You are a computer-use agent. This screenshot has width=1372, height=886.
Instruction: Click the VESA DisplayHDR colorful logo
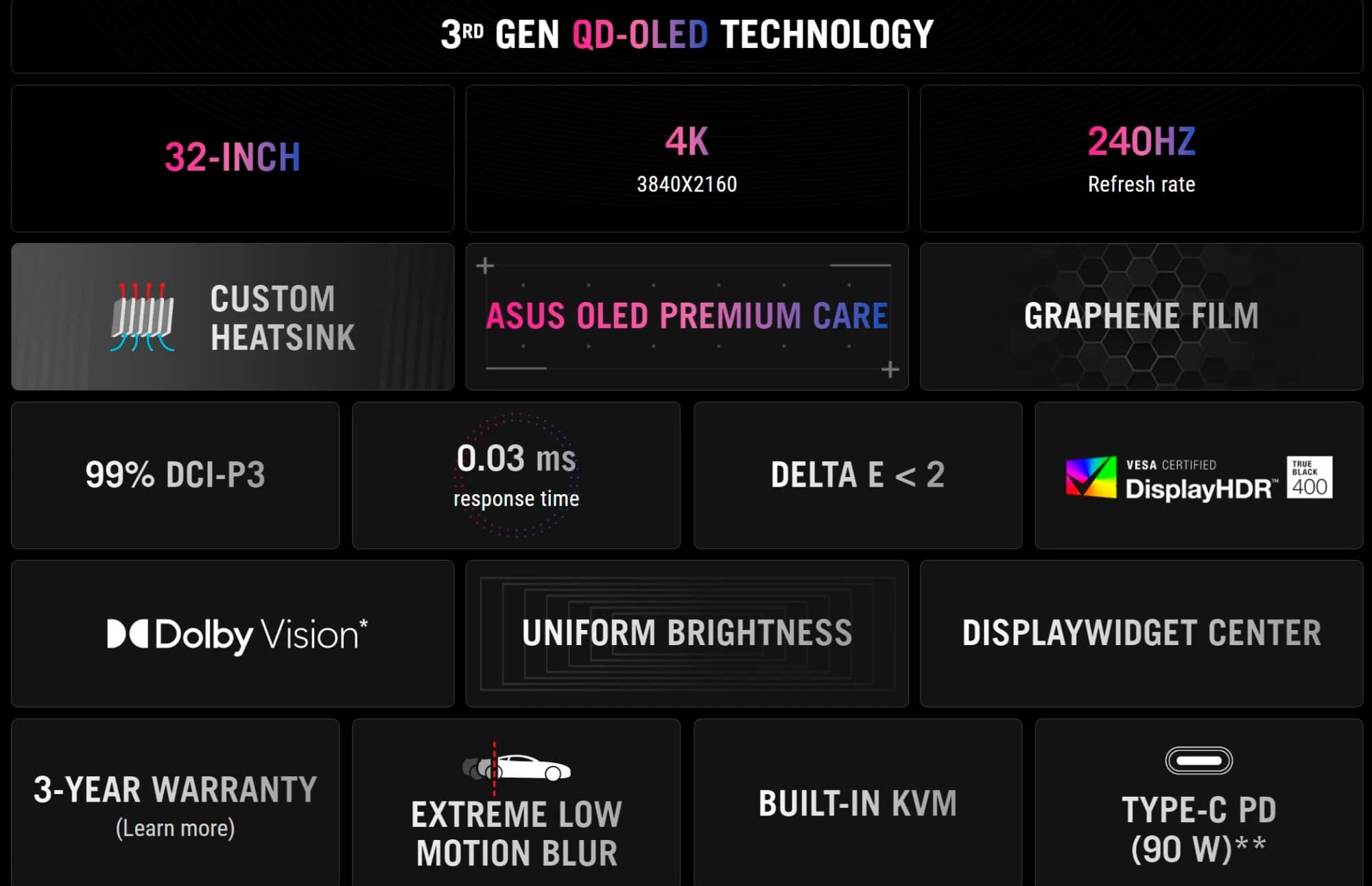point(1091,476)
